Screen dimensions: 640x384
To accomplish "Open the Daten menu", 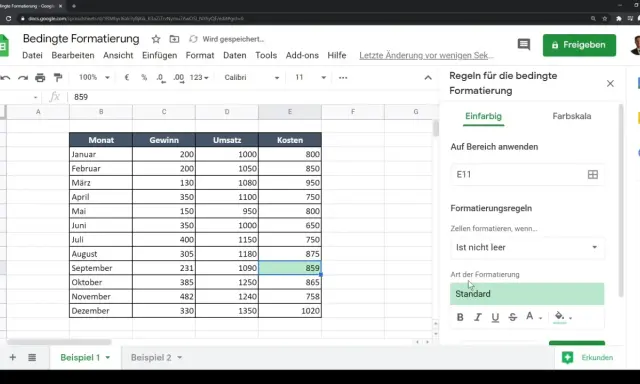I will (x=235, y=55).
